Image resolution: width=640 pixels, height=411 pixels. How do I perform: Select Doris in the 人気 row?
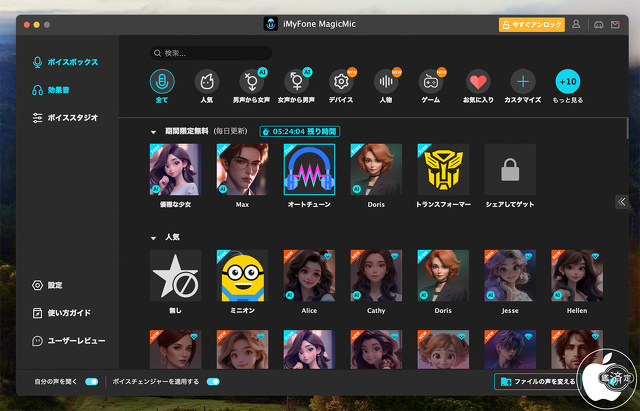(443, 275)
